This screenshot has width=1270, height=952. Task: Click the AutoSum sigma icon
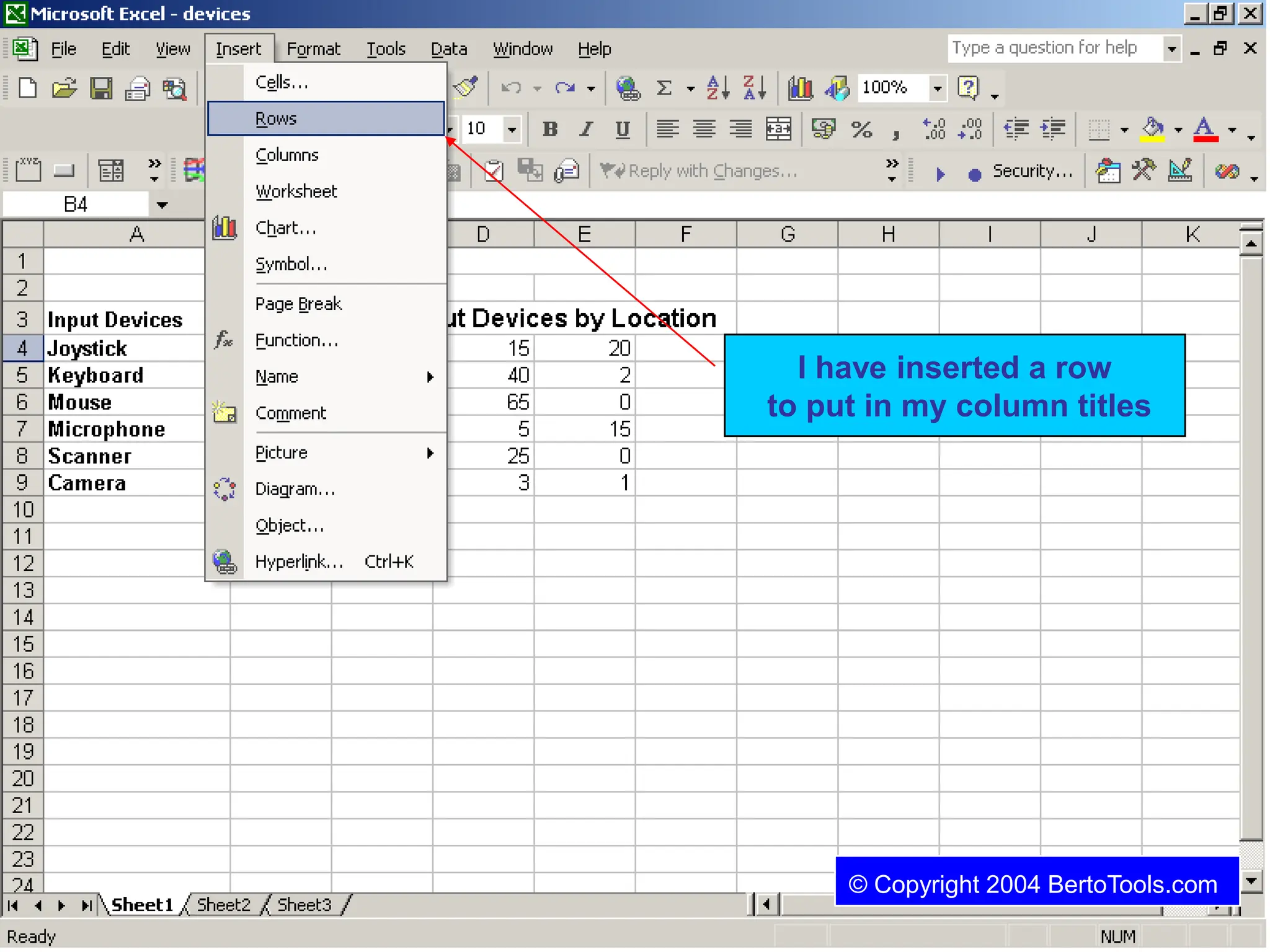click(x=664, y=89)
